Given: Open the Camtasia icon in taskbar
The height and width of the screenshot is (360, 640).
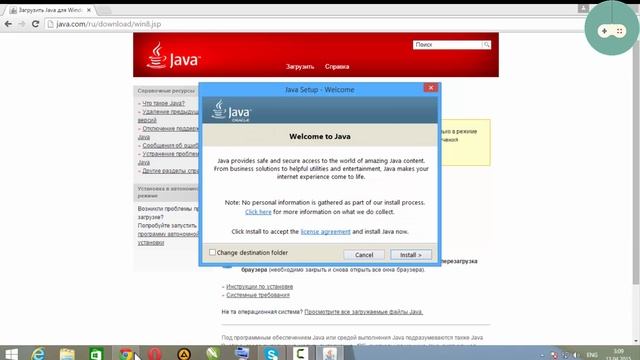Looking at the screenshot, I should 300,353.
